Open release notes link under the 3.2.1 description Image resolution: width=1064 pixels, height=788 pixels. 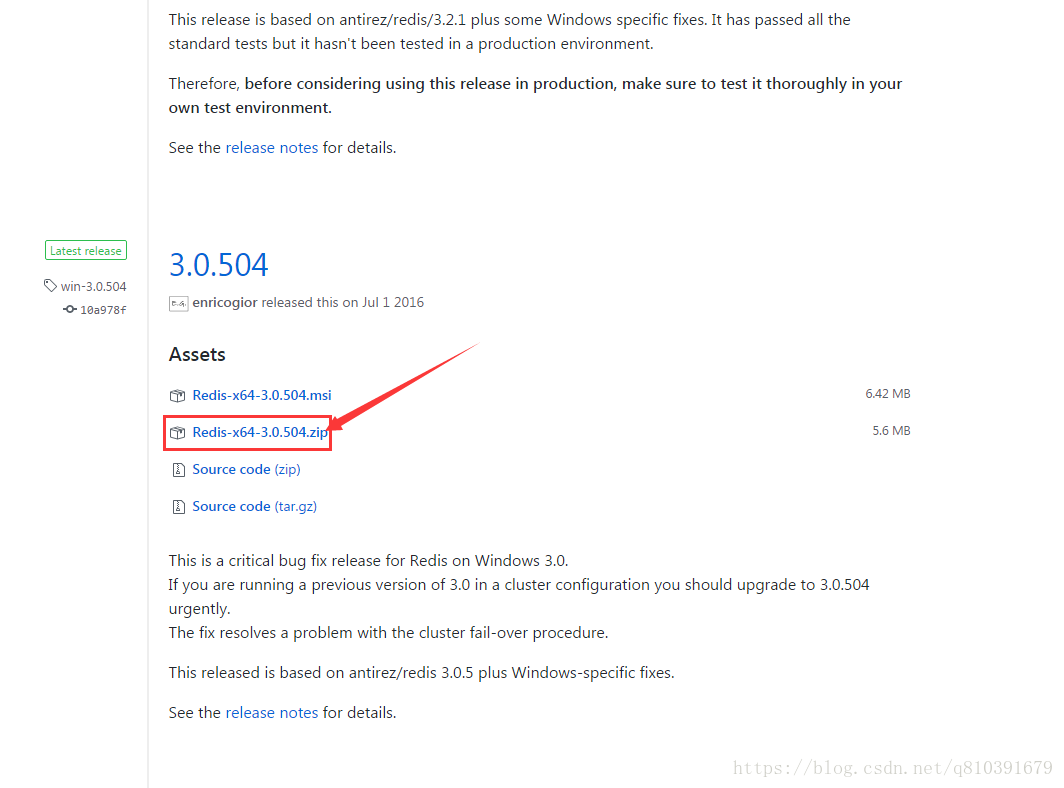271,148
